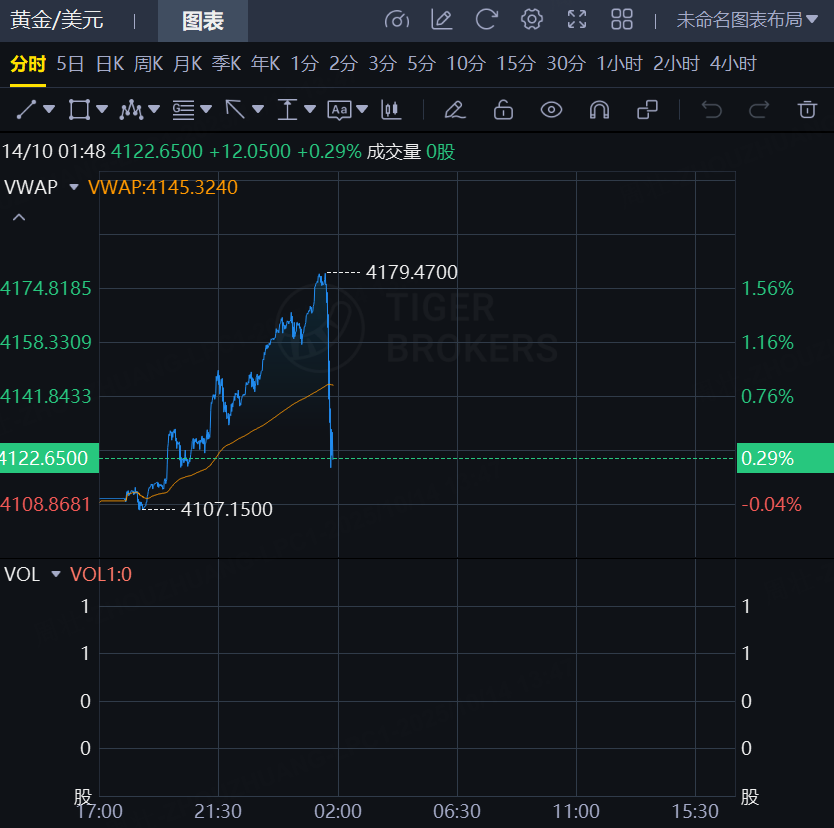Click the 4122.6500 current price label
The image size is (834, 828).
(x=46, y=459)
